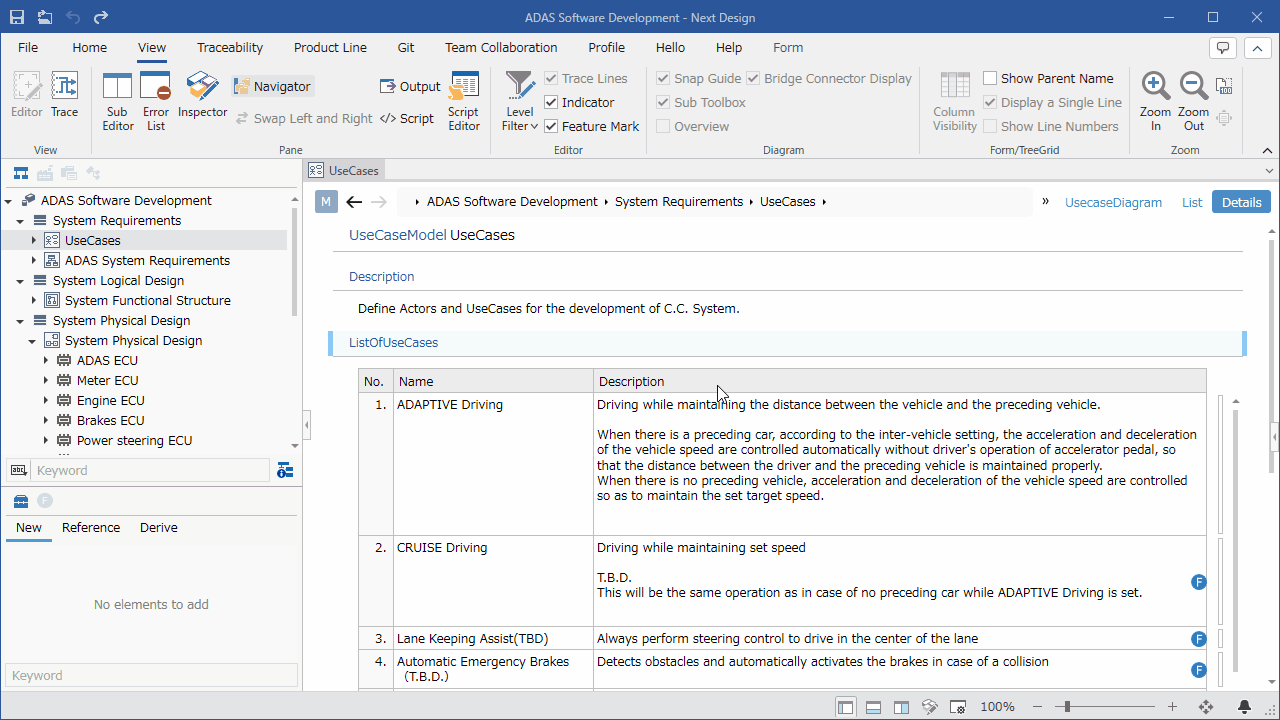Toggle the Feature Mark checkbox
This screenshot has width=1280, height=720.
(551, 126)
